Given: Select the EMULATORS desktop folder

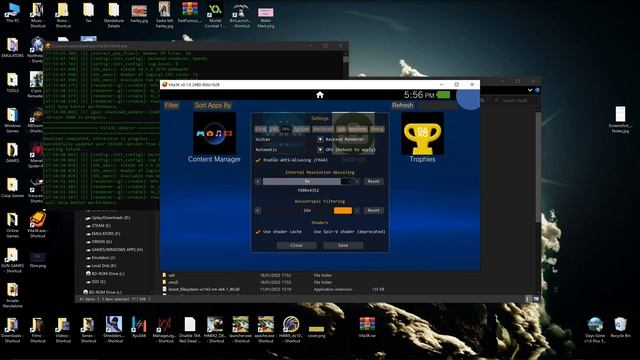Looking at the screenshot, I should coord(12,48).
